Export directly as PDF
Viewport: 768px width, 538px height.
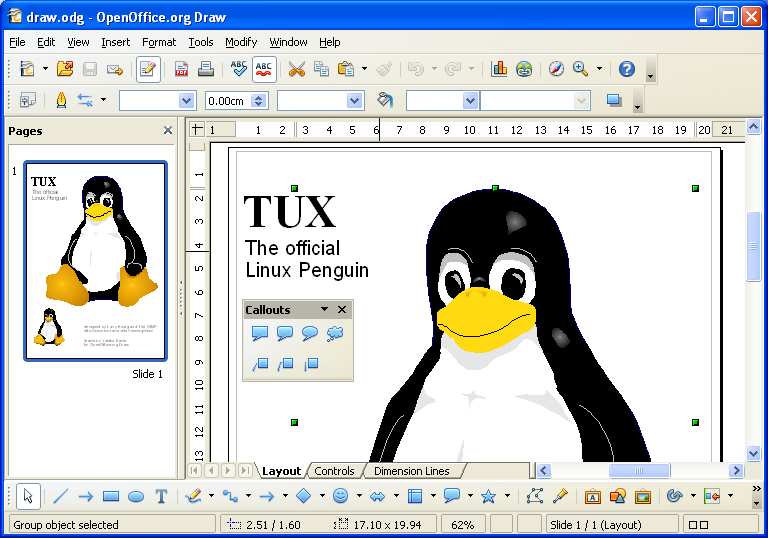click(182, 69)
